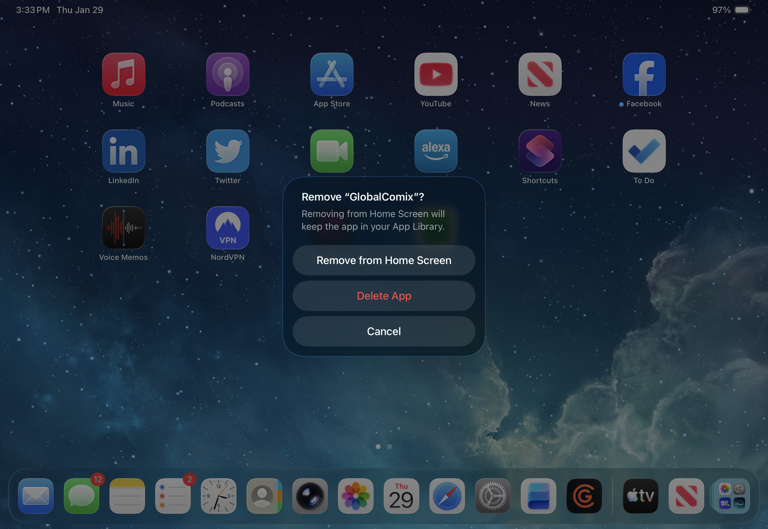
Task: Open the recent News app in dock
Action: tap(686, 496)
